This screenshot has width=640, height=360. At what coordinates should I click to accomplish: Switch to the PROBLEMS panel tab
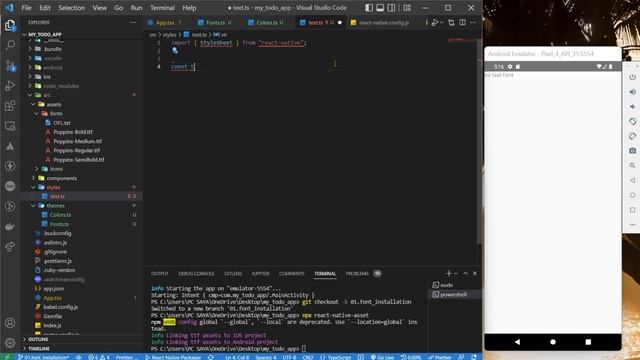357,273
